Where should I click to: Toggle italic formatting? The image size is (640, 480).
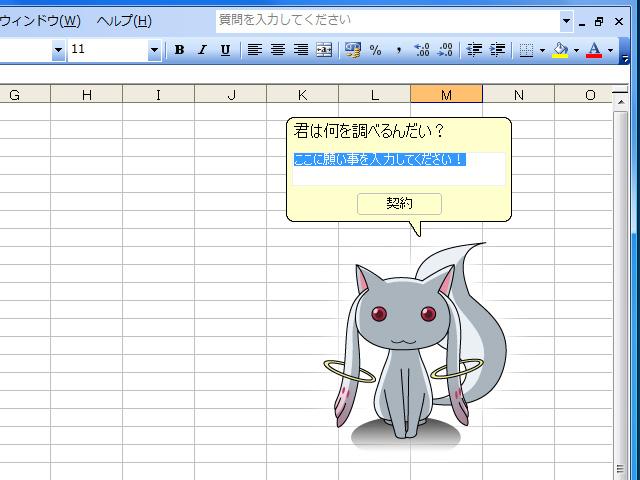pos(202,50)
